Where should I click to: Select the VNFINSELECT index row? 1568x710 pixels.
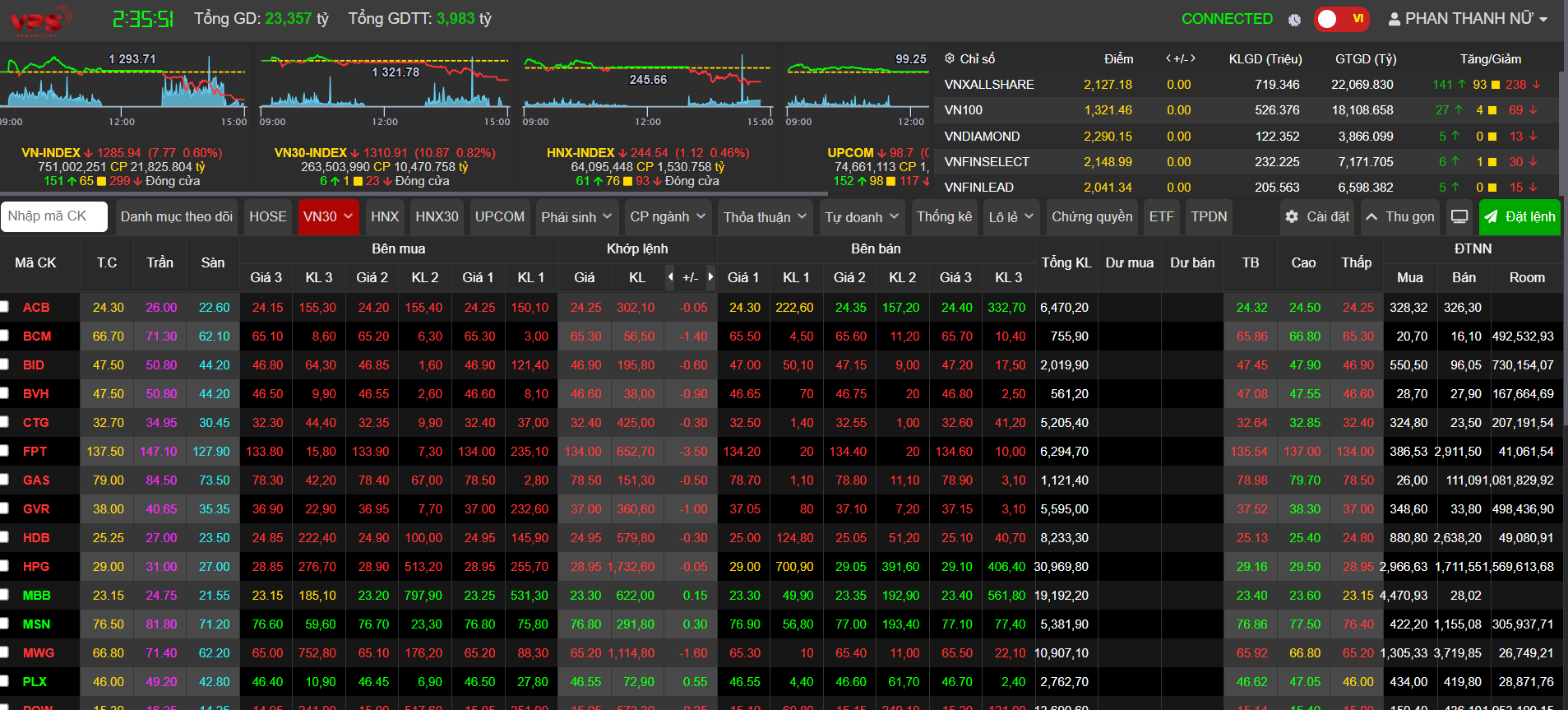point(1248,161)
